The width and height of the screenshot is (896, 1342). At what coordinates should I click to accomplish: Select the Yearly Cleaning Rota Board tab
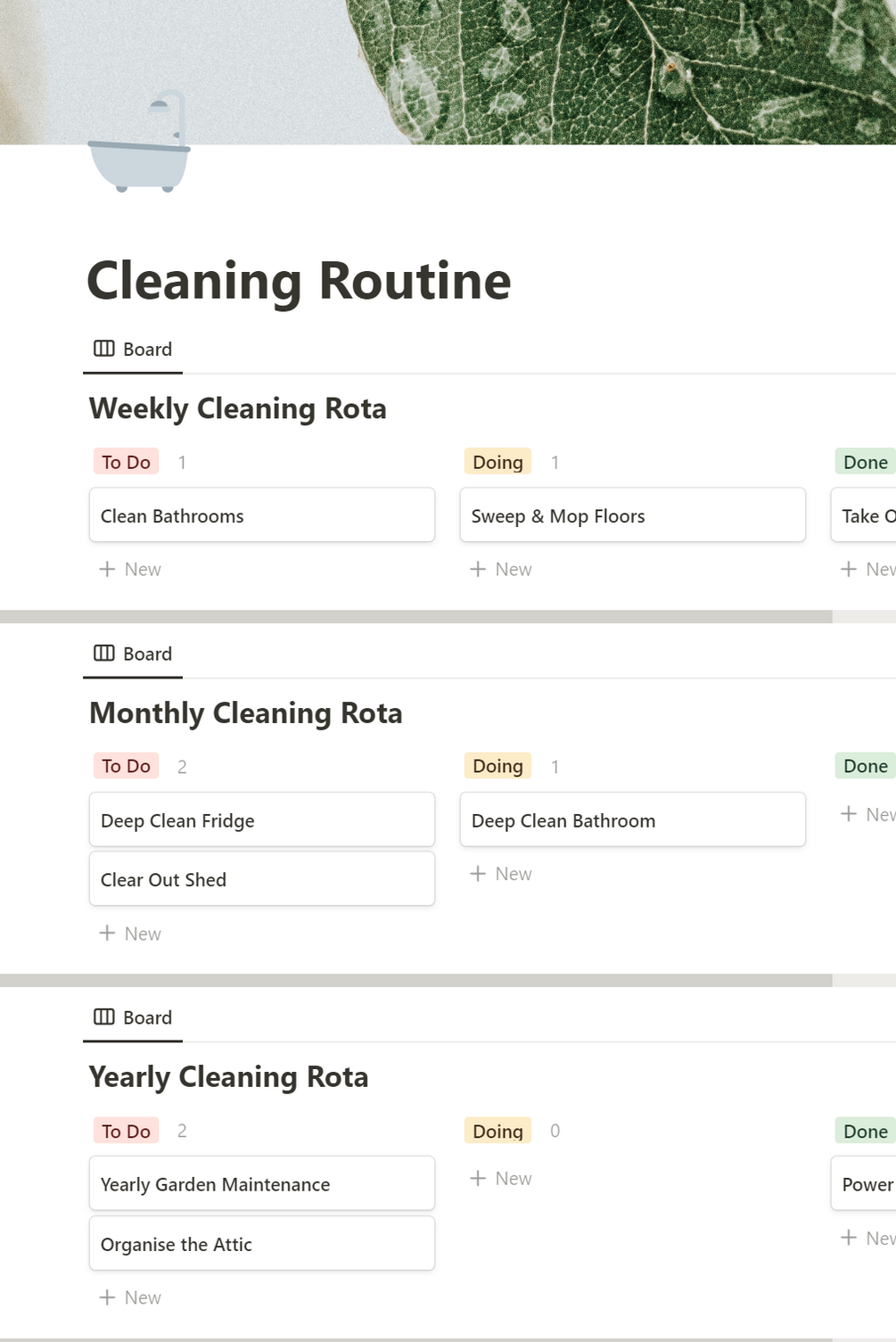[x=133, y=1018]
